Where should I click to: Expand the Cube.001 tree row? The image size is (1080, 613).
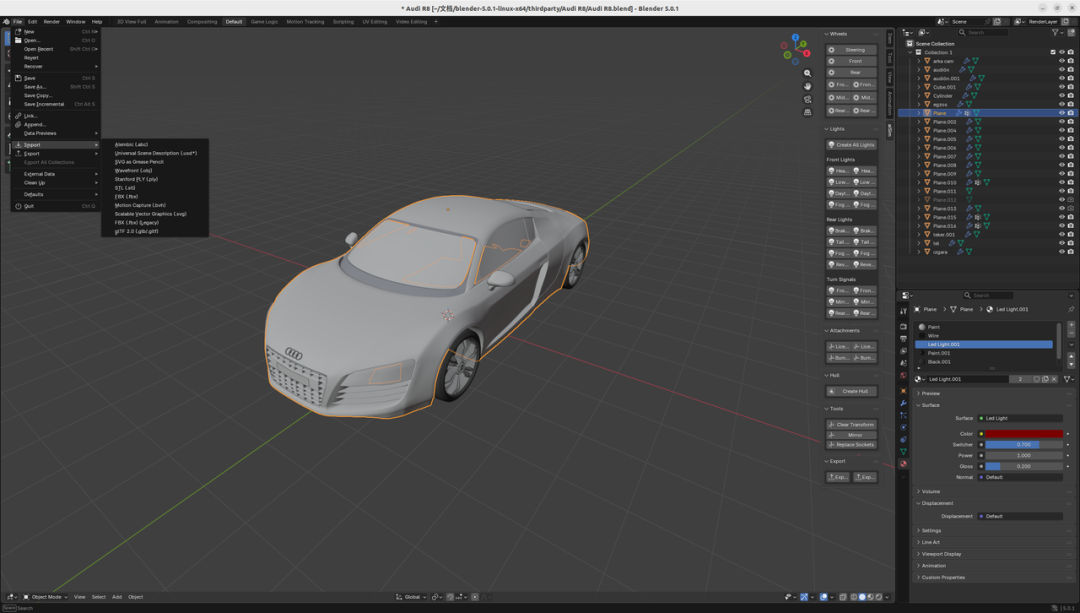[919, 87]
